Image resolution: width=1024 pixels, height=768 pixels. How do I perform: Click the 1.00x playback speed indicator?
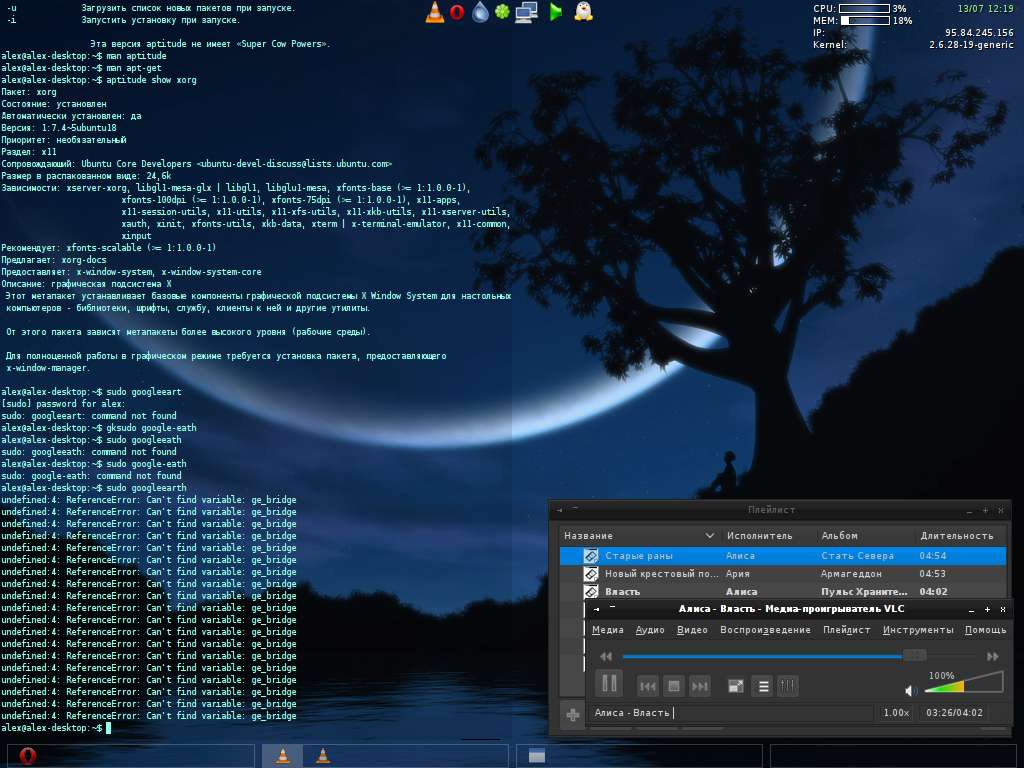coord(896,713)
